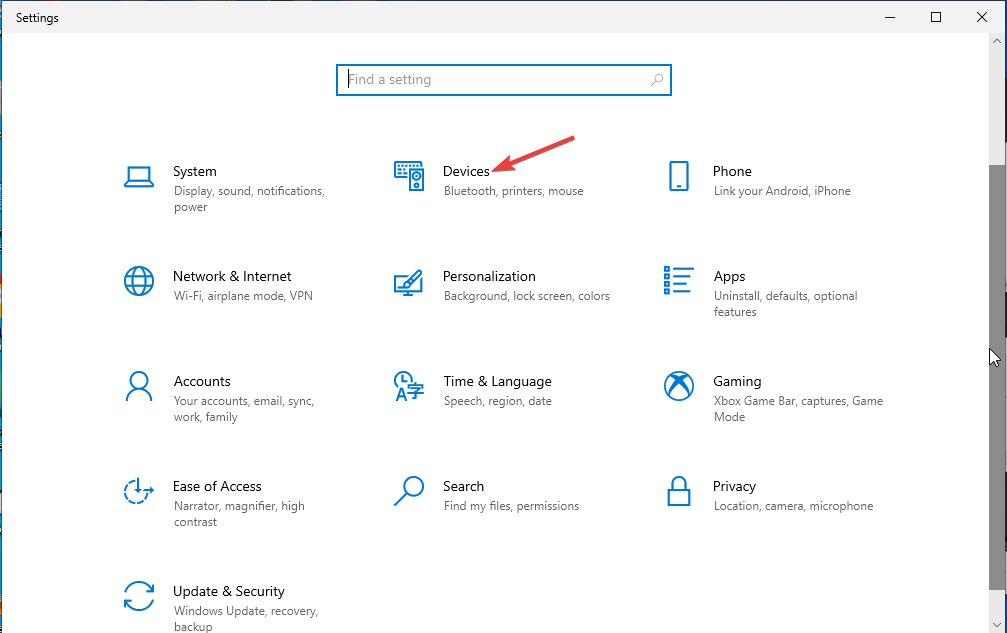Click the vertical scrollbar thumb

click(x=998, y=377)
